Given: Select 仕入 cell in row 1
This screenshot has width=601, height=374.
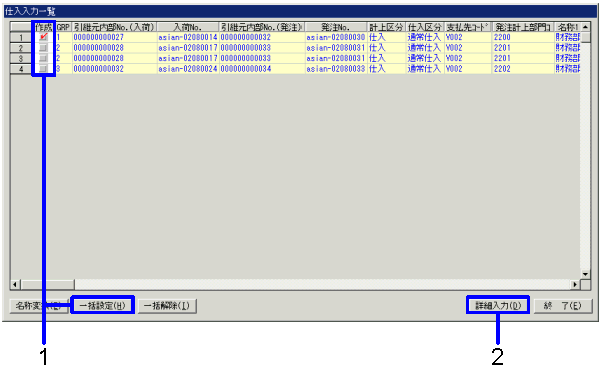Looking at the screenshot, I should pyautogui.click(x=386, y=37).
